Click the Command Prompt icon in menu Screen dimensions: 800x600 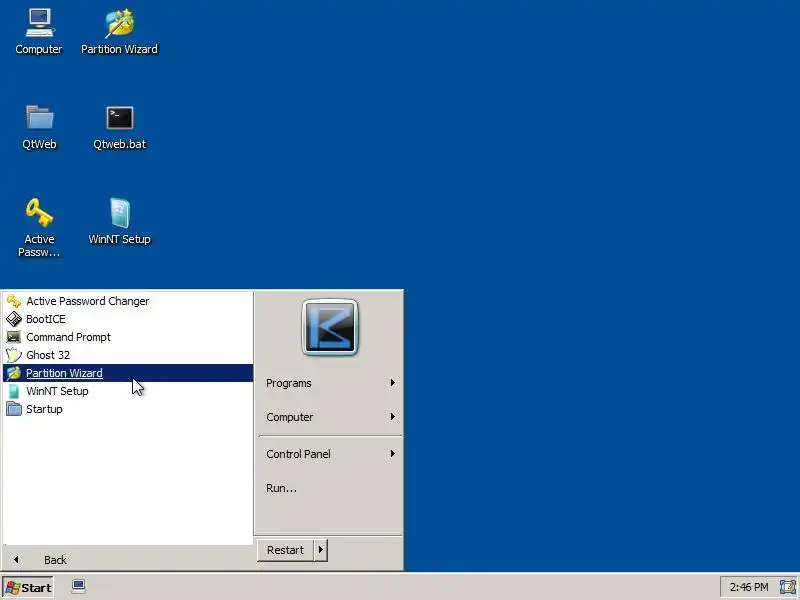tap(14, 337)
